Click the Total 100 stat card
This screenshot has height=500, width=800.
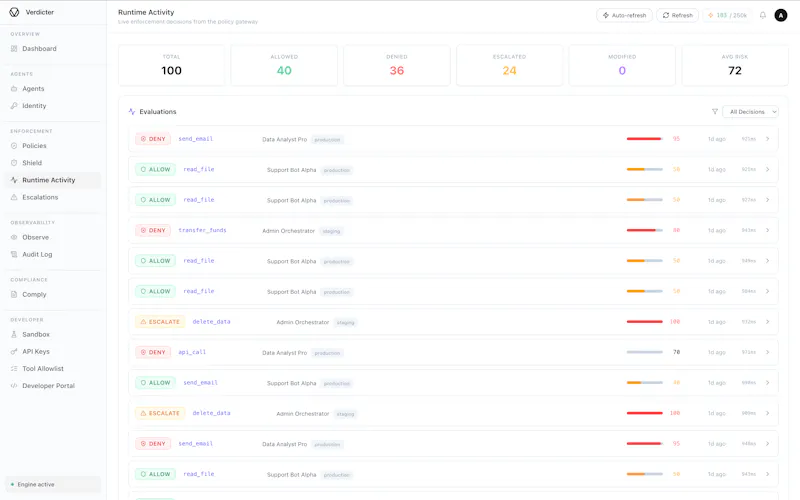171,65
